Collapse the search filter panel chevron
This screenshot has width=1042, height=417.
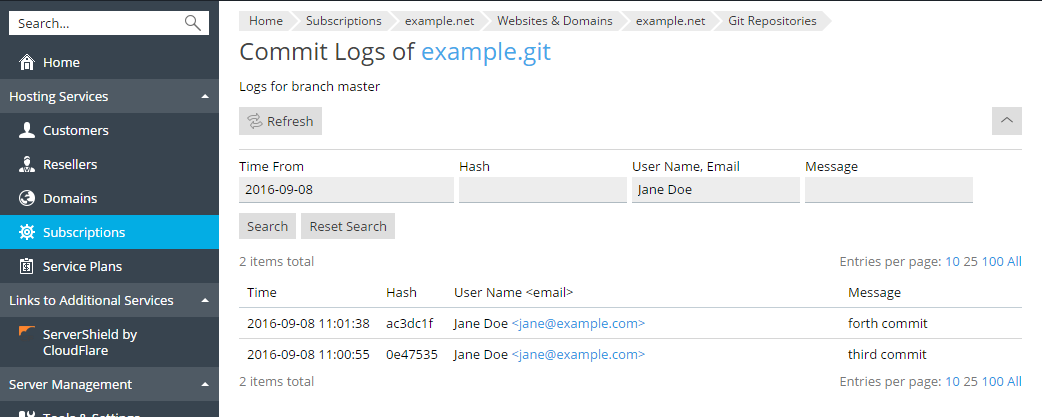click(x=1006, y=121)
